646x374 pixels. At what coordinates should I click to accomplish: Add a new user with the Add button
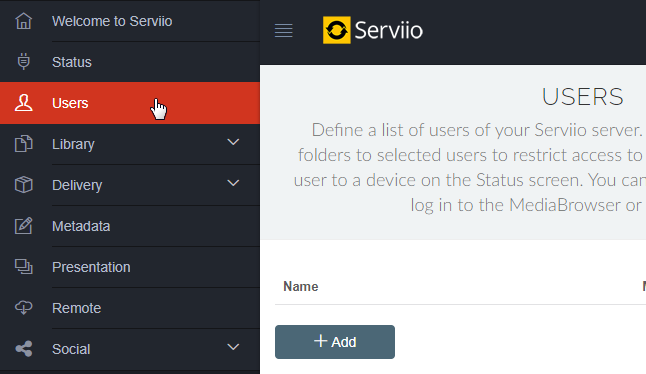335,342
